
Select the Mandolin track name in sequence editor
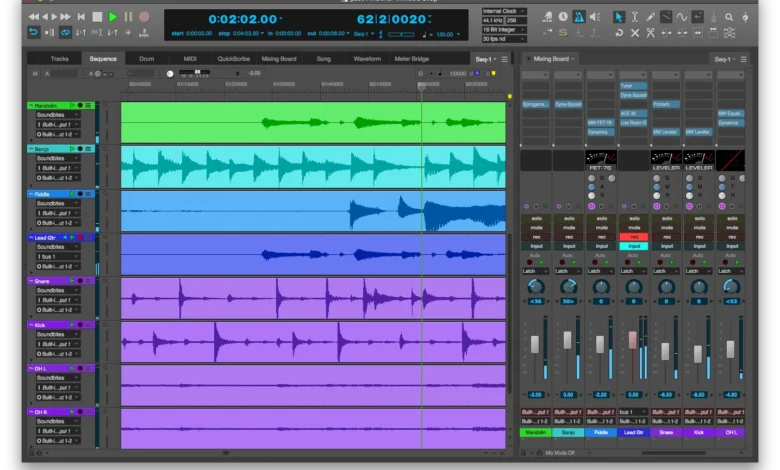(46, 106)
